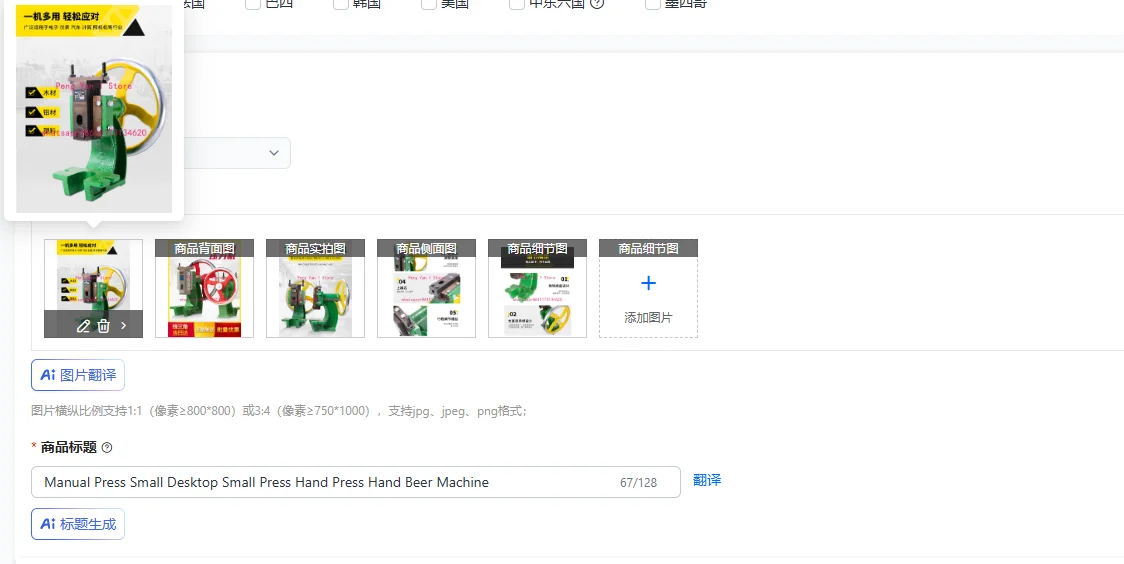Image resolution: width=1124 pixels, height=564 pixels.
Task: Click the 翻译 link beside the title field
Action: (x=707, y=480)
